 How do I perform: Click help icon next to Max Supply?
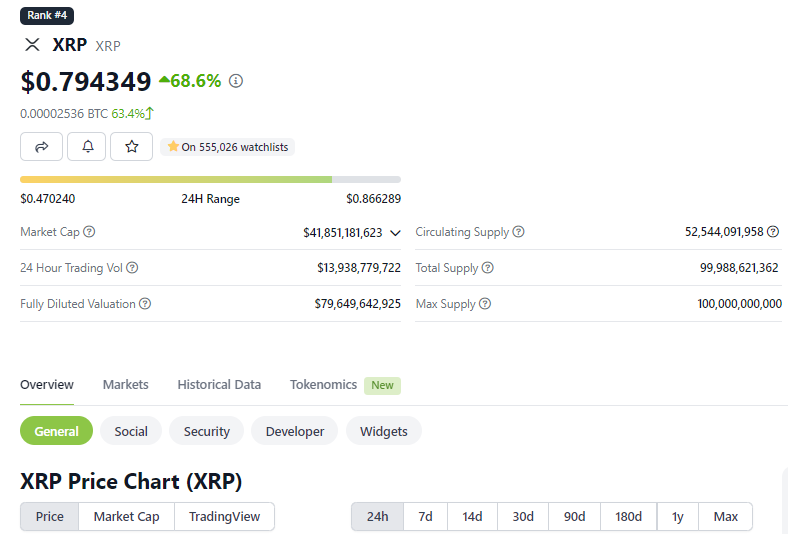[484, 304]
